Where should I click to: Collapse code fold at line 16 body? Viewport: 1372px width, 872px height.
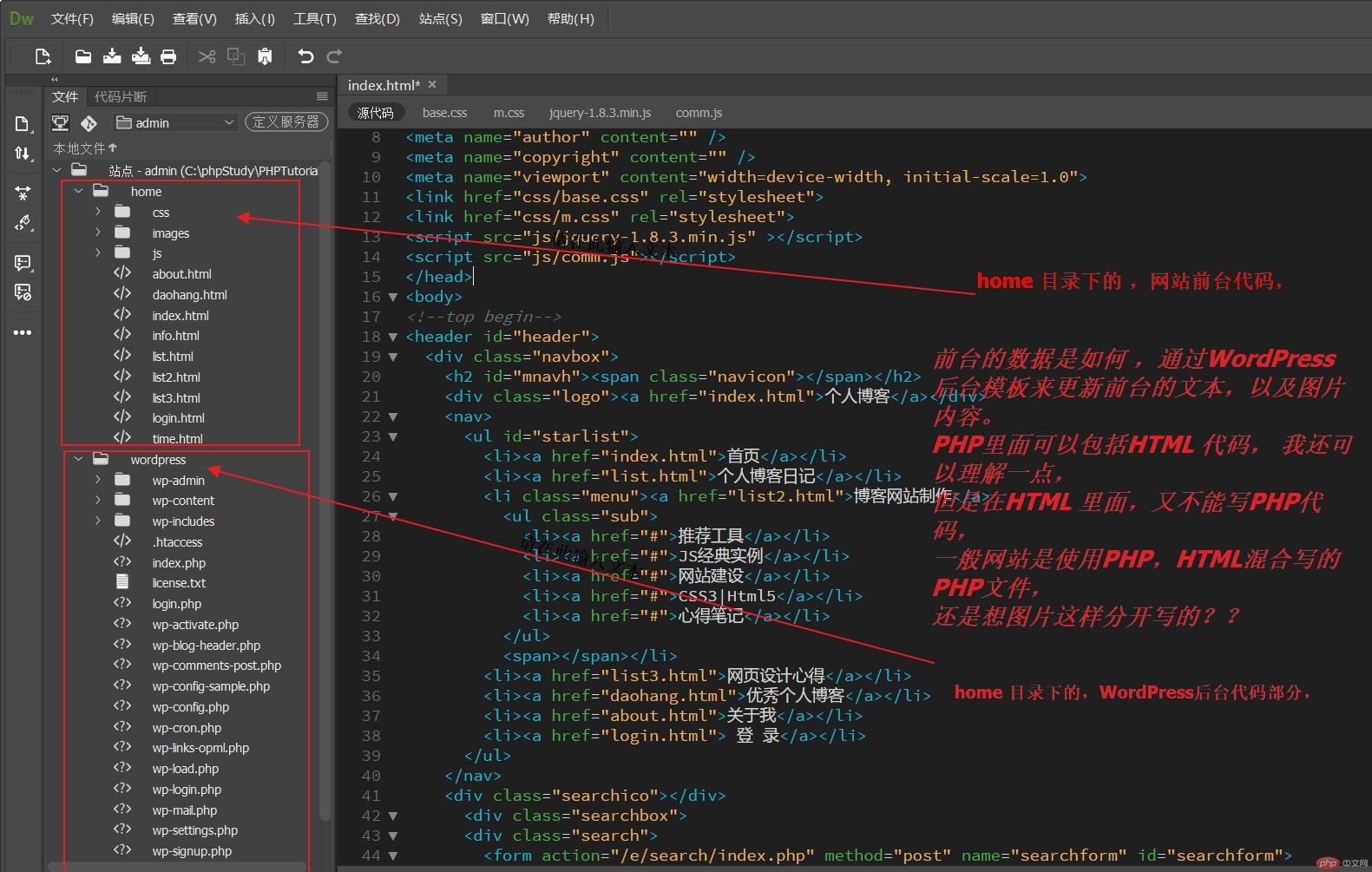pyautogui.click(x=393, y=297)
